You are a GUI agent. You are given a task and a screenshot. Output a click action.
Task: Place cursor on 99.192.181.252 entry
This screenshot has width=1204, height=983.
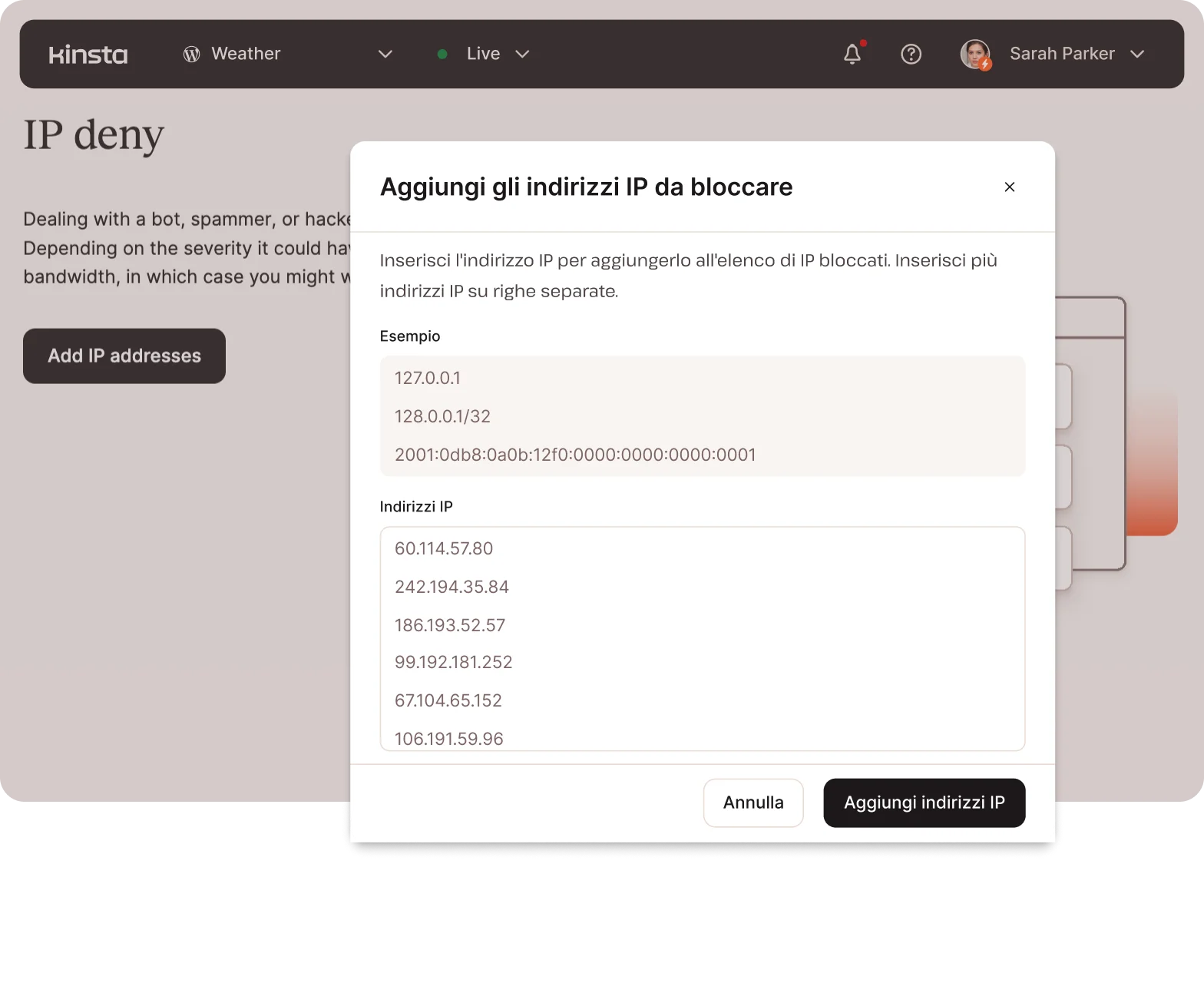[453, 662]
